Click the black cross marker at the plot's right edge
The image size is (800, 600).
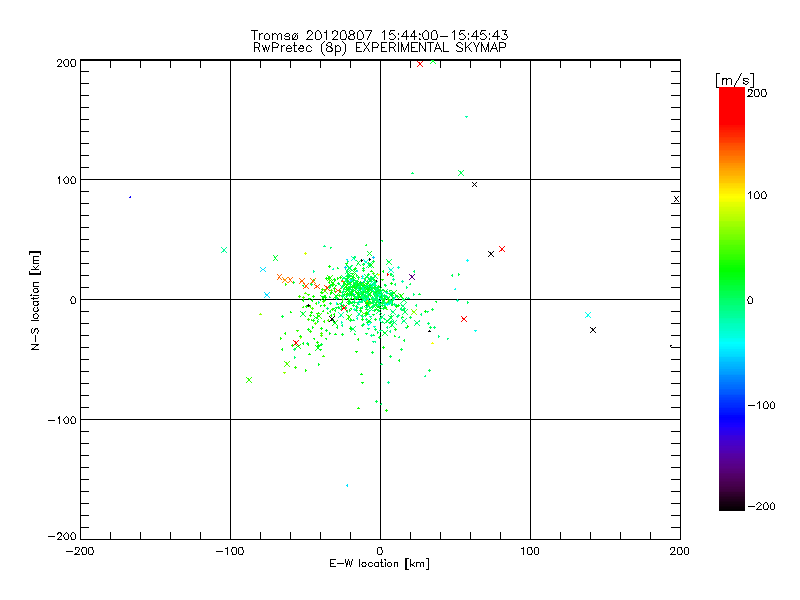(677, 199)
